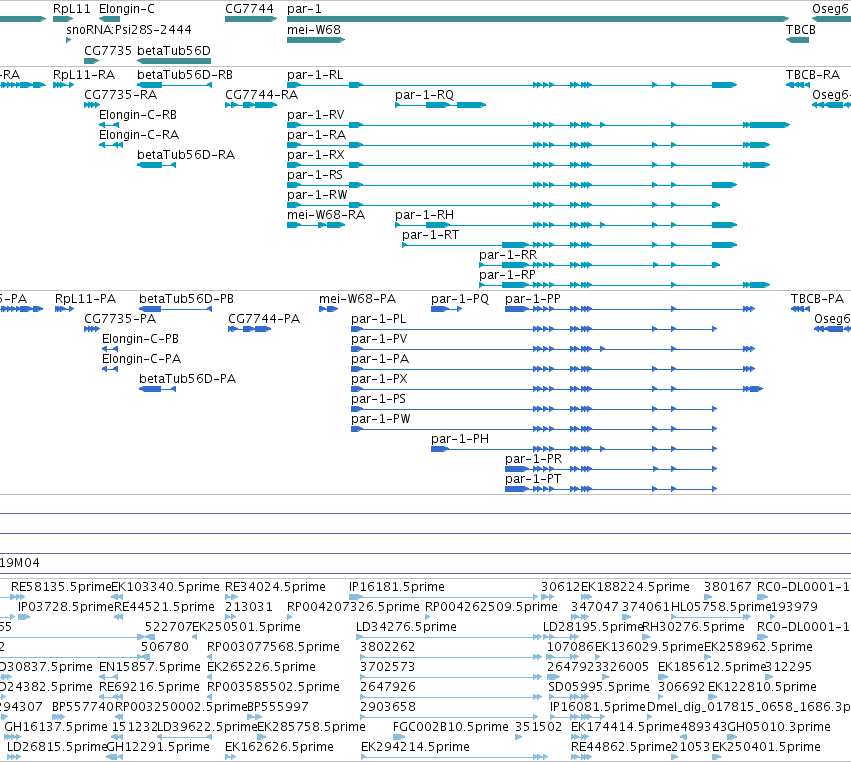Screen dimensions: 851x762
Task: Select protein RpL11-PA
Action: coord(64,309)
